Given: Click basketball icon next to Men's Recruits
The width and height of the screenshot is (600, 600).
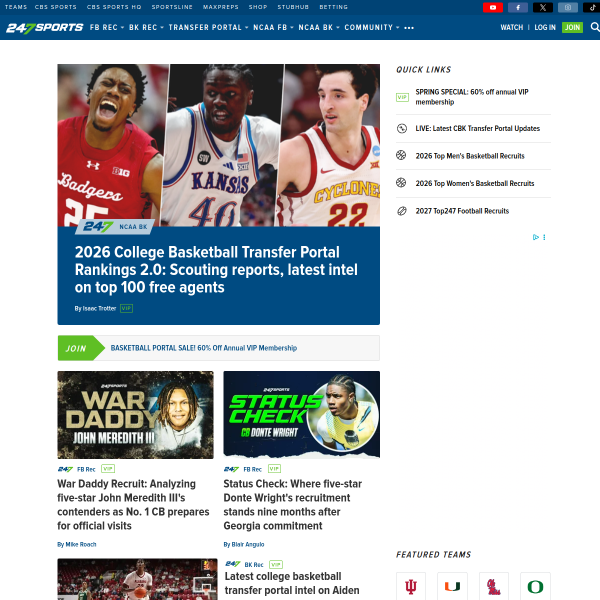Looking at the screenshot, I should pos(401,155).
